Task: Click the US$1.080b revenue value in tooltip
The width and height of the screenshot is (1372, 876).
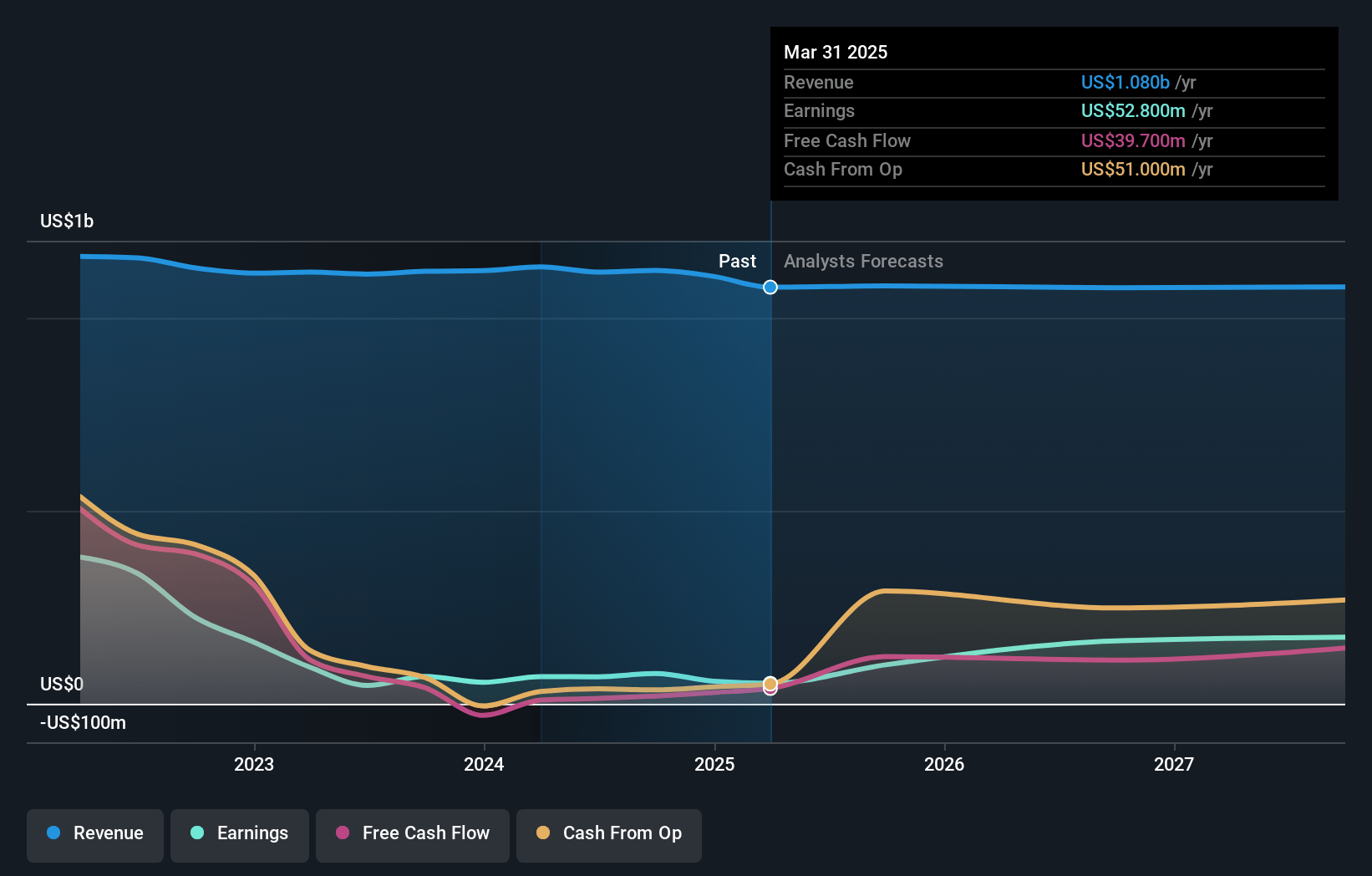Action: [x=1126, y=82]
